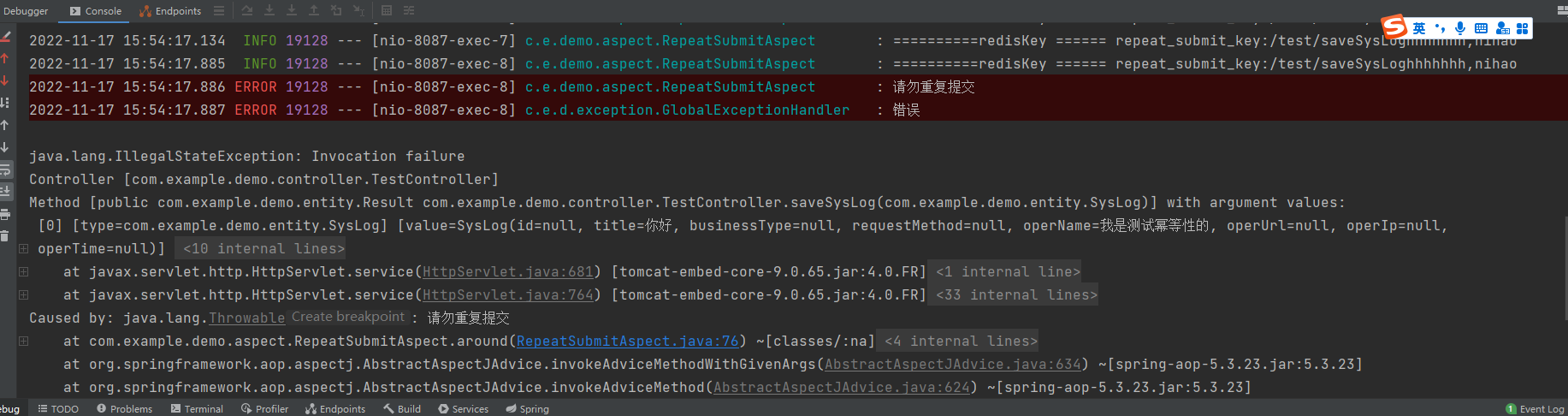
Task: Click the Clear All trash icon
Action: 5,236
